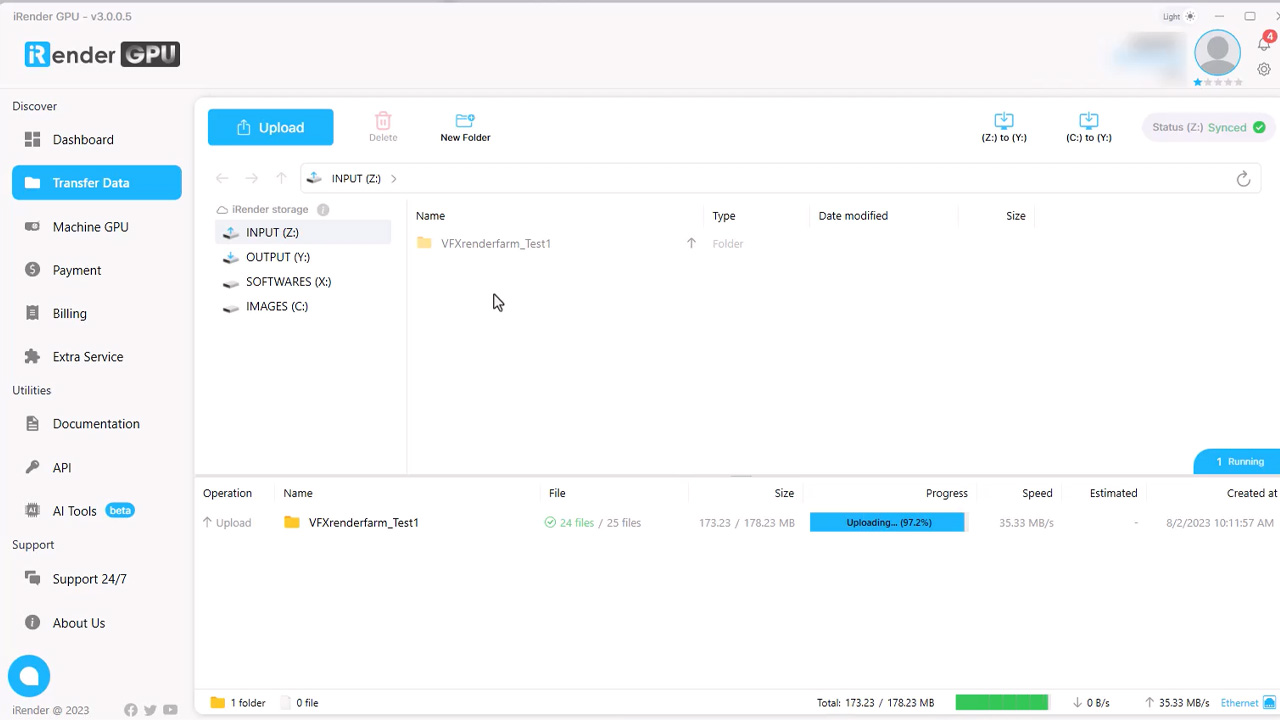
Task: Open the Documentation page
Action: (x=97, y=424)
